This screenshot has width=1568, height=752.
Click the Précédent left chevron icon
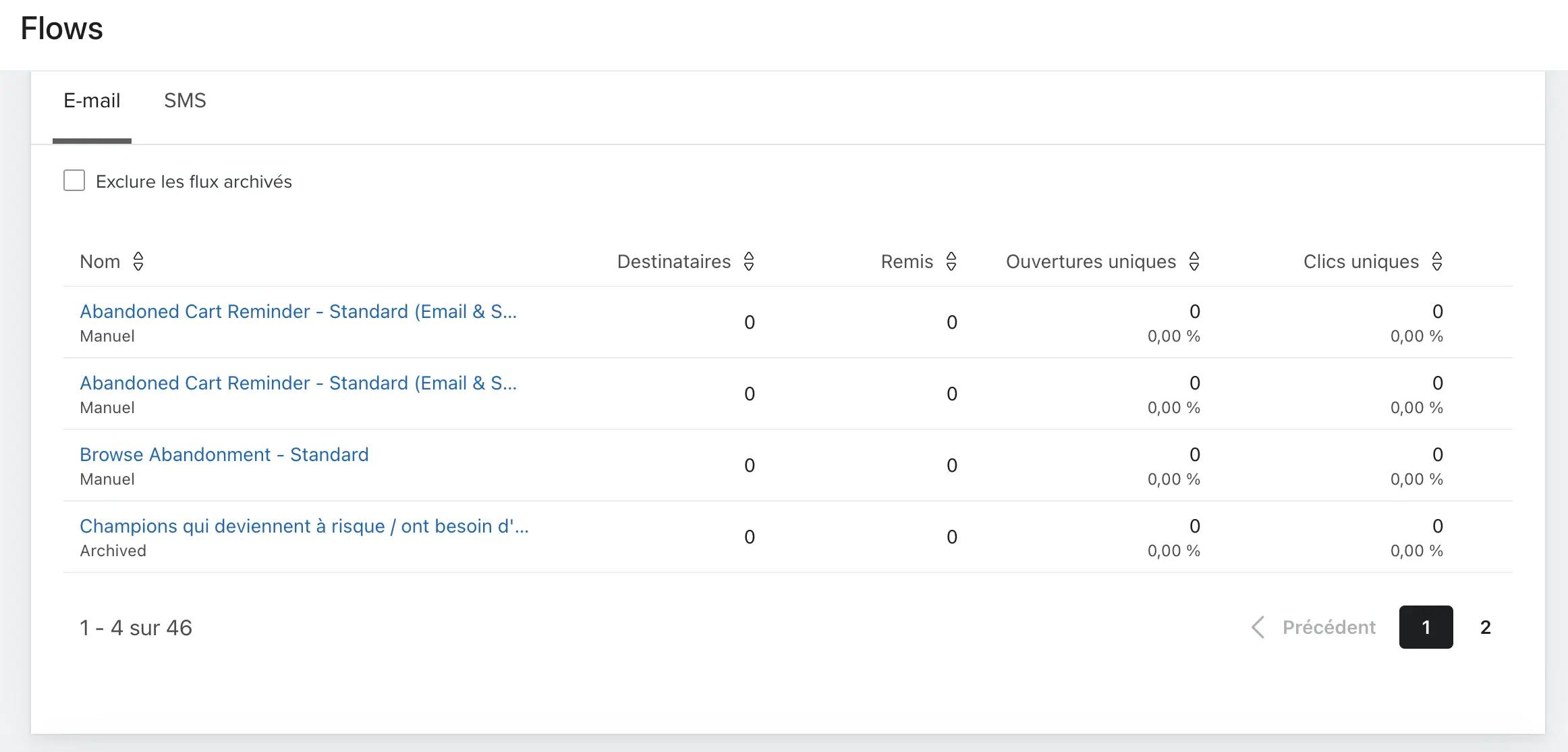(1258, 627)
